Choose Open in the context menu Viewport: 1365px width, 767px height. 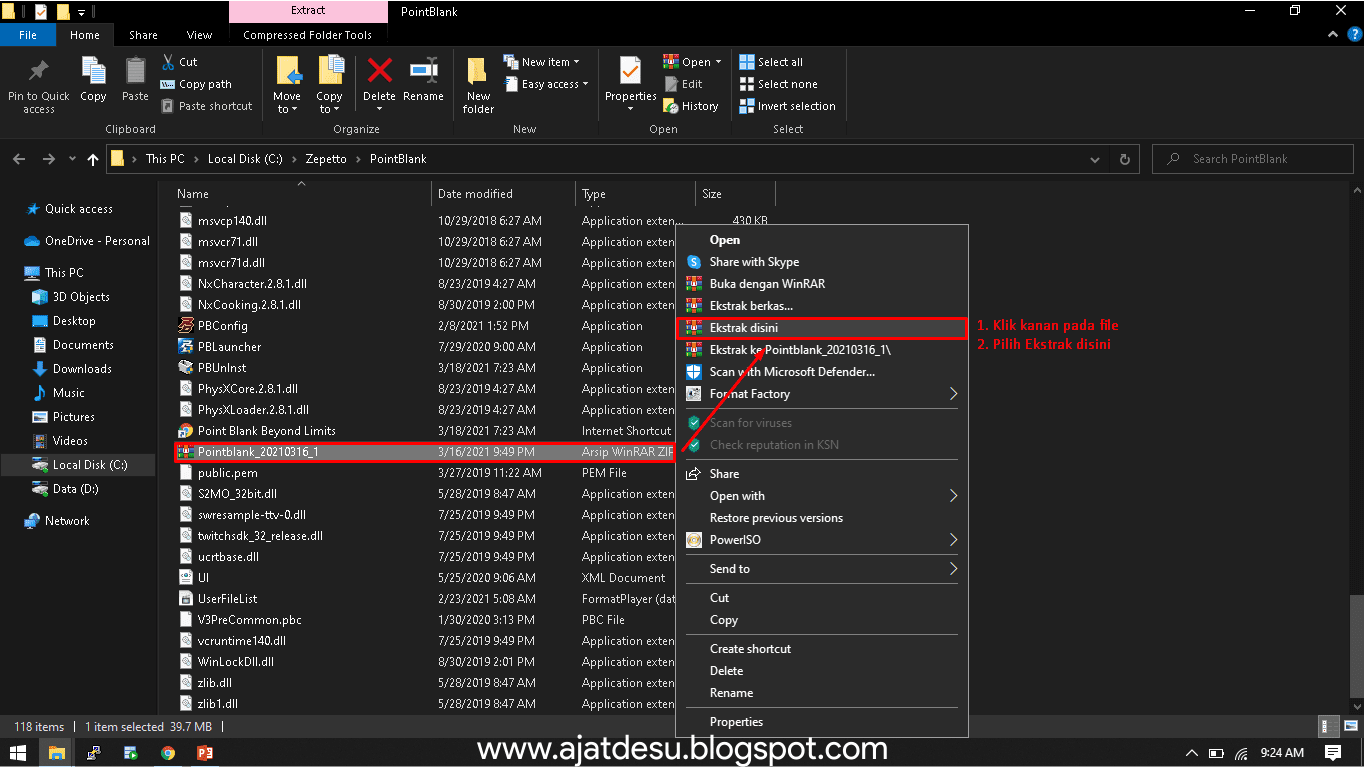(822, 240)
